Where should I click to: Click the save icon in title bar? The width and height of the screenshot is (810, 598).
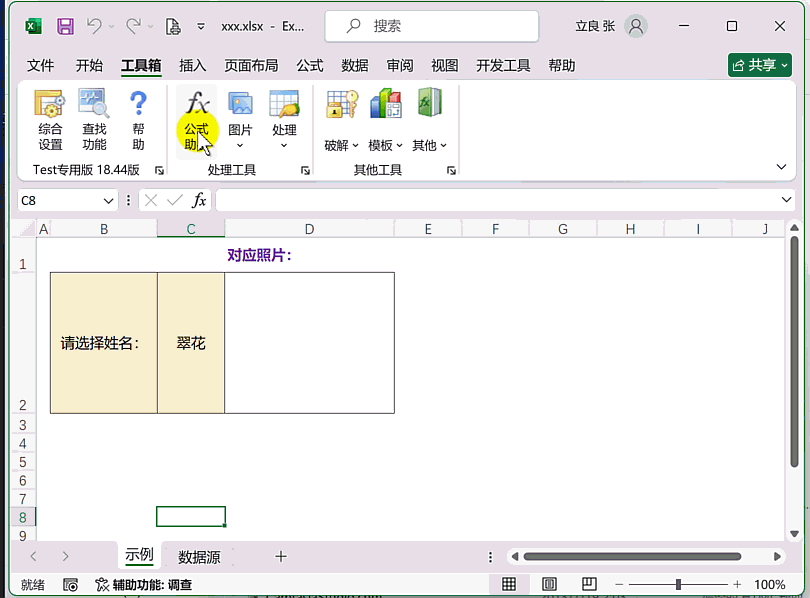pos(65,26)
